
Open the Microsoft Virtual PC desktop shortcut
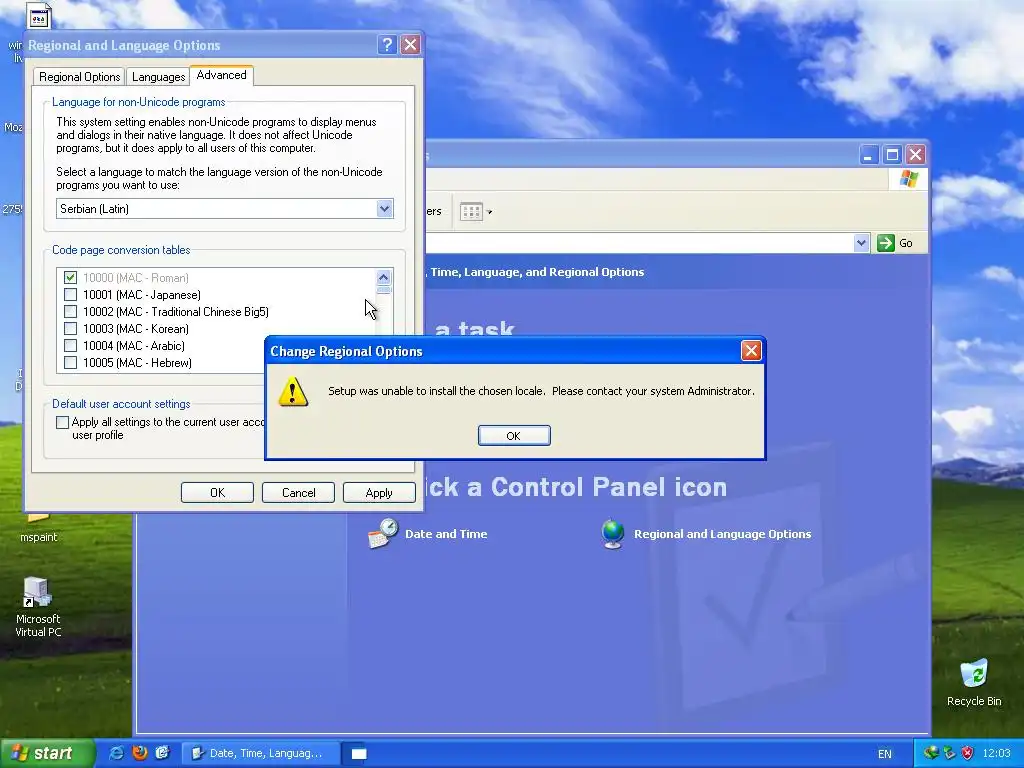(x=38, y=607)
